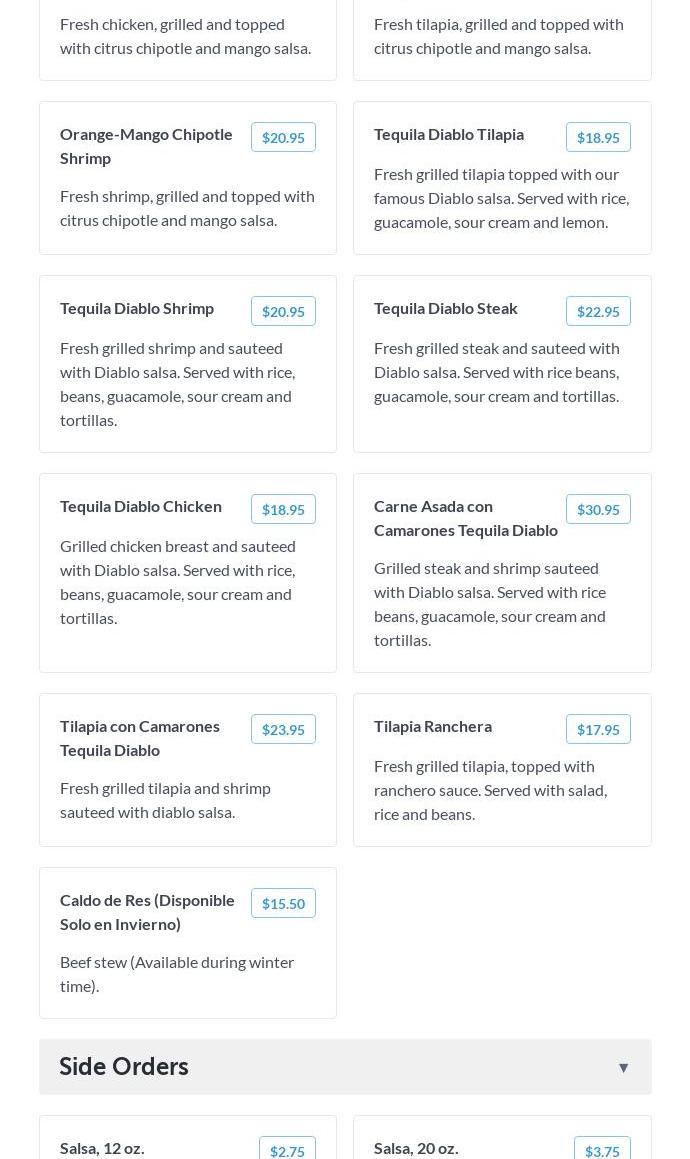This screenshot has height=1159, width=690.
Task: Click the $22.95 Tequila Diablo Steak price
Action: (x=598, y=312)
